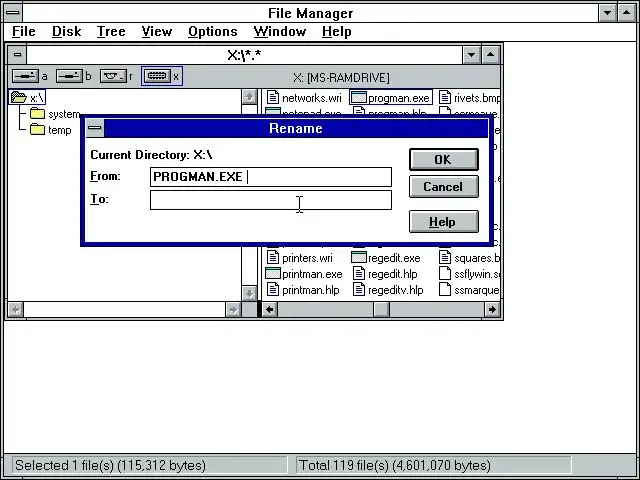
Task: Select RAM drive x icon
Action: click(157, 76)
